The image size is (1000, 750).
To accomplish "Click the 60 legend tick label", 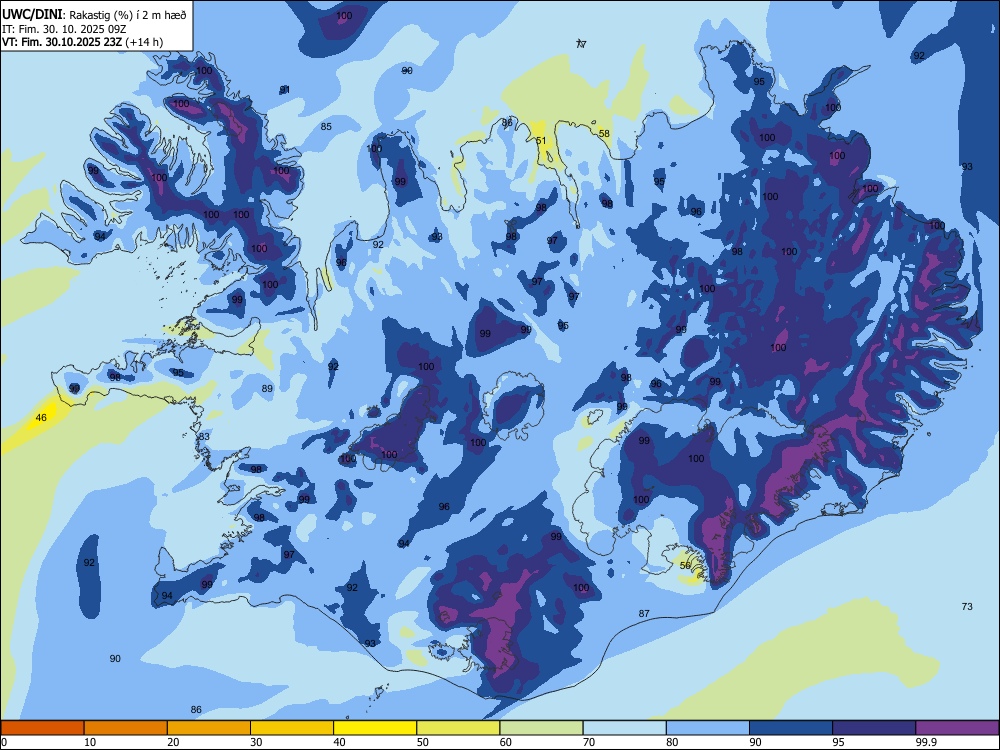I will click(x=506, y=742).
